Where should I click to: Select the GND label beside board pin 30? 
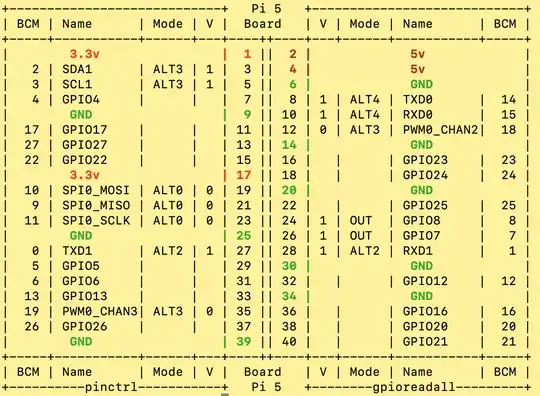(x=422, y=266)
